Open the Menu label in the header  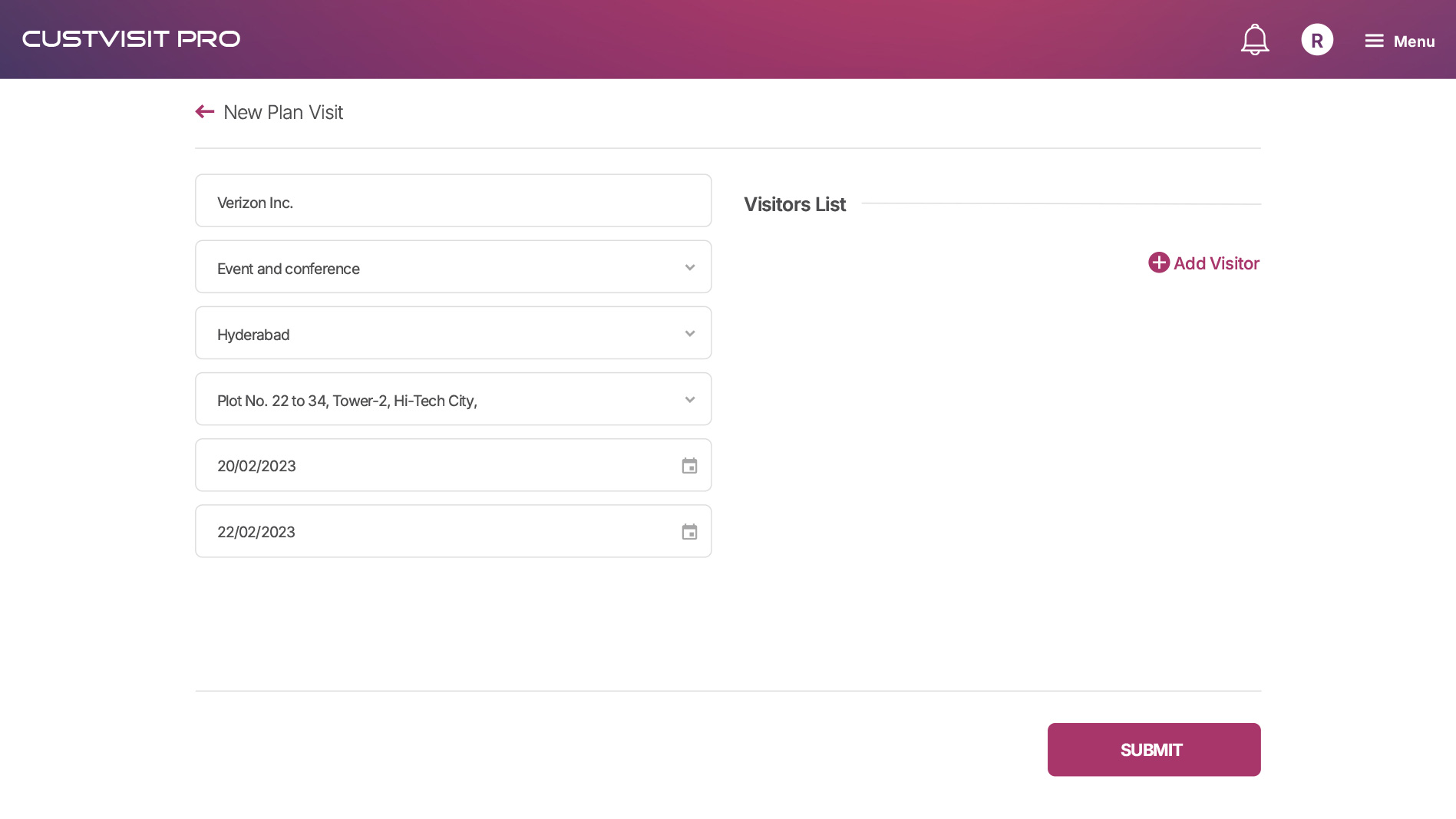click(1414, 41)
